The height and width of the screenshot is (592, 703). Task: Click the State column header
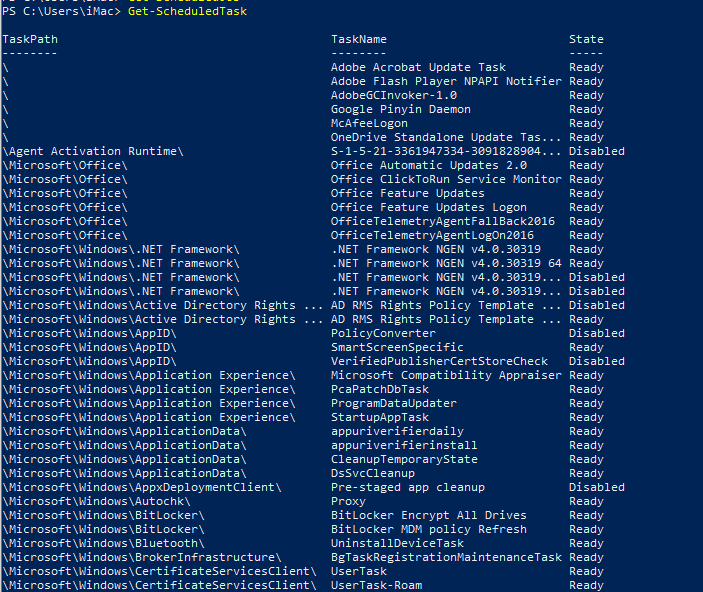coord(586,39)
